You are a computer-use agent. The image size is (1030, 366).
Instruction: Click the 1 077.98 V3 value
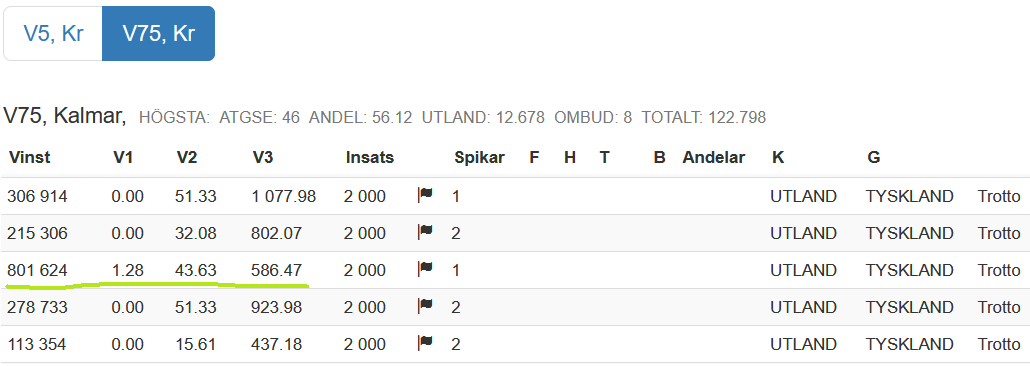coord(284,196)
